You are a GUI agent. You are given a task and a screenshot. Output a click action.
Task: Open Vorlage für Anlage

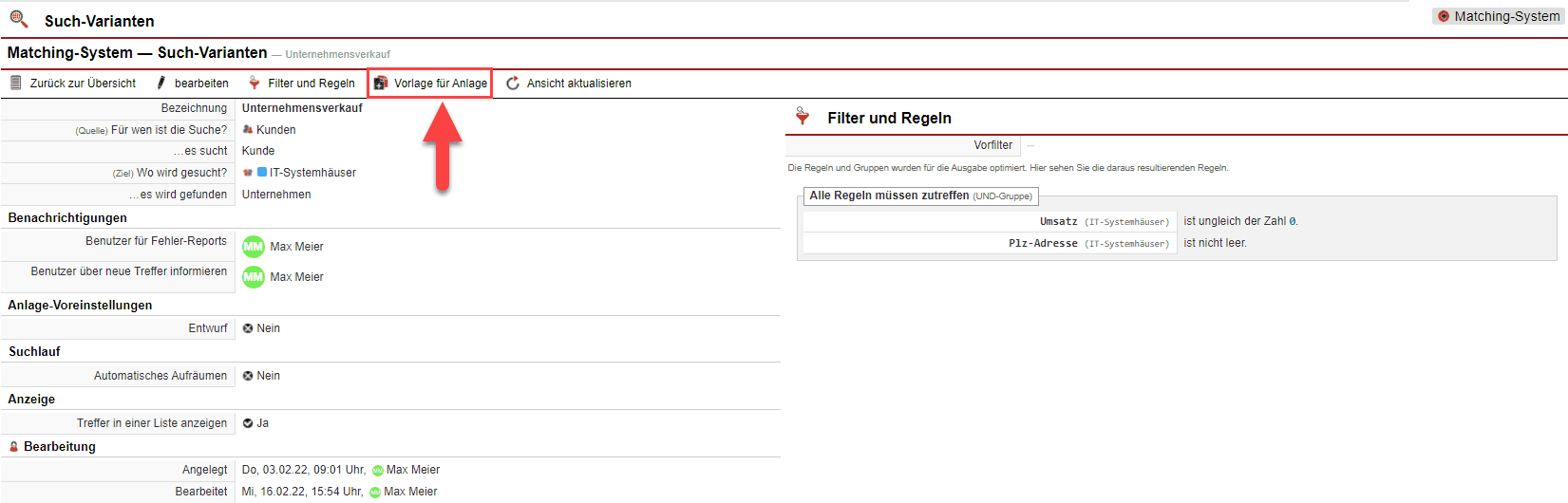pyautogui.click(x=440, y=84)
